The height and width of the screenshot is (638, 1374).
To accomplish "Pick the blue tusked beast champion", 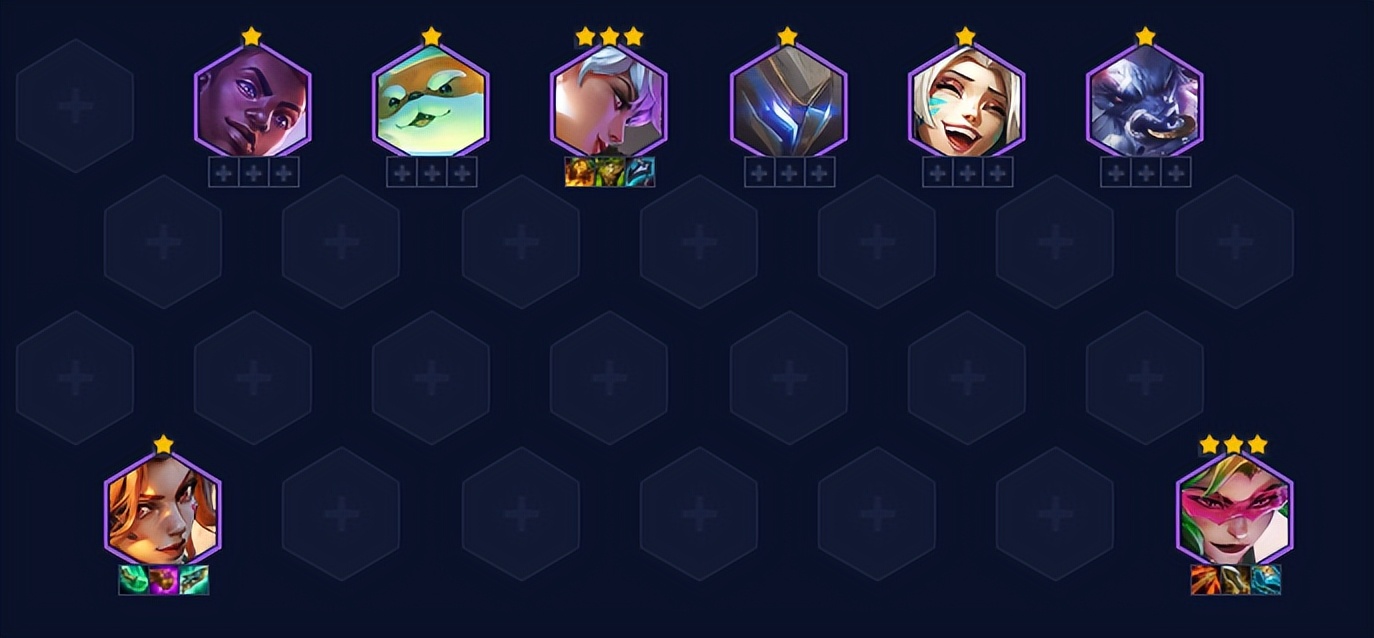I will point(1145,102).
